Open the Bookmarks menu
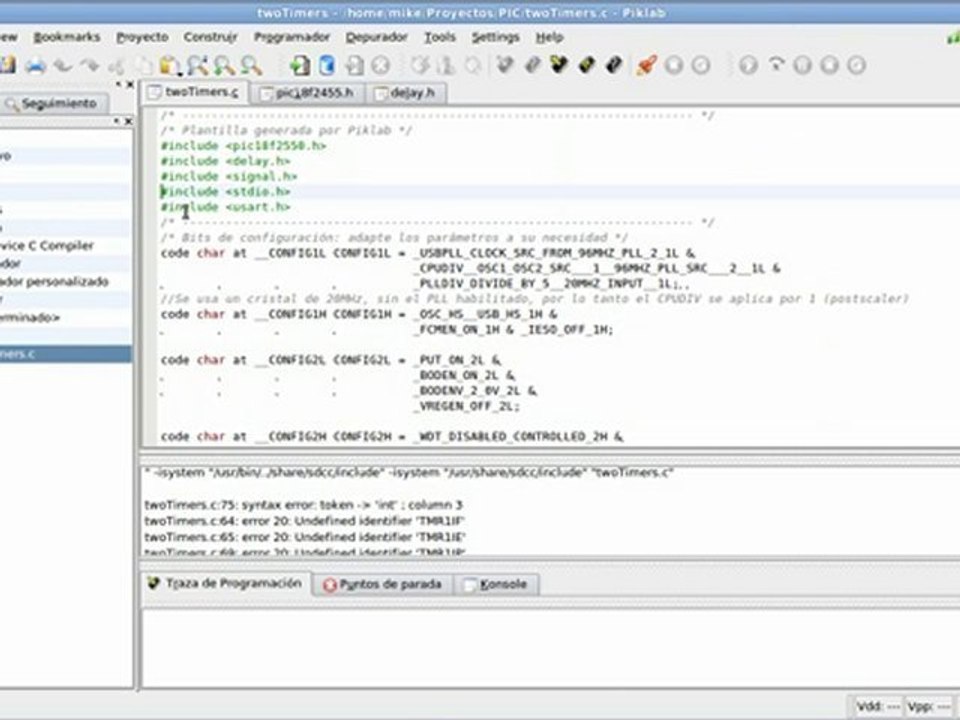Image resolution: width=960 pixels, height=720 pixels. click(x=67, y=37)
